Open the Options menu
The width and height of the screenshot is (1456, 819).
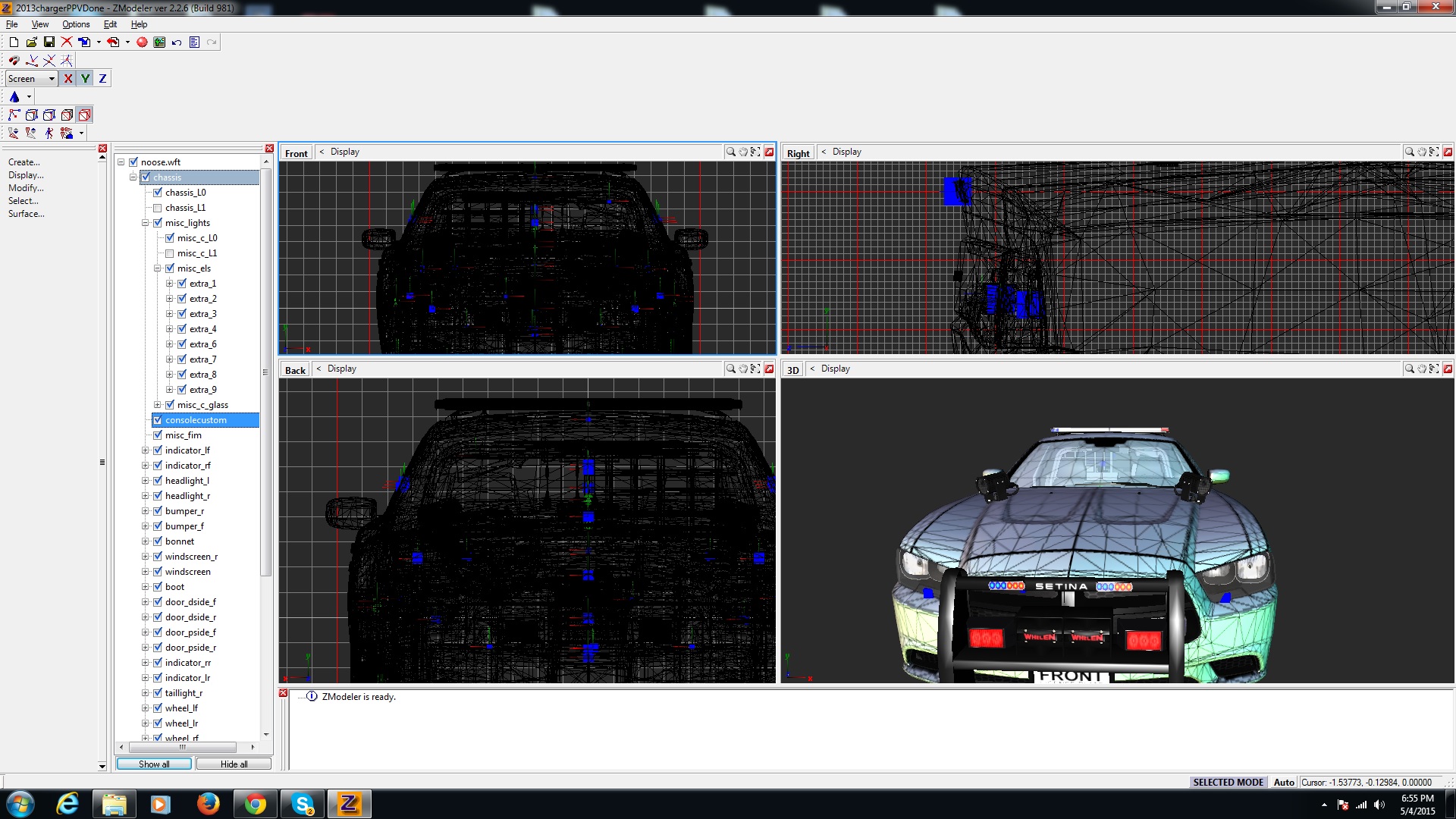76,24
